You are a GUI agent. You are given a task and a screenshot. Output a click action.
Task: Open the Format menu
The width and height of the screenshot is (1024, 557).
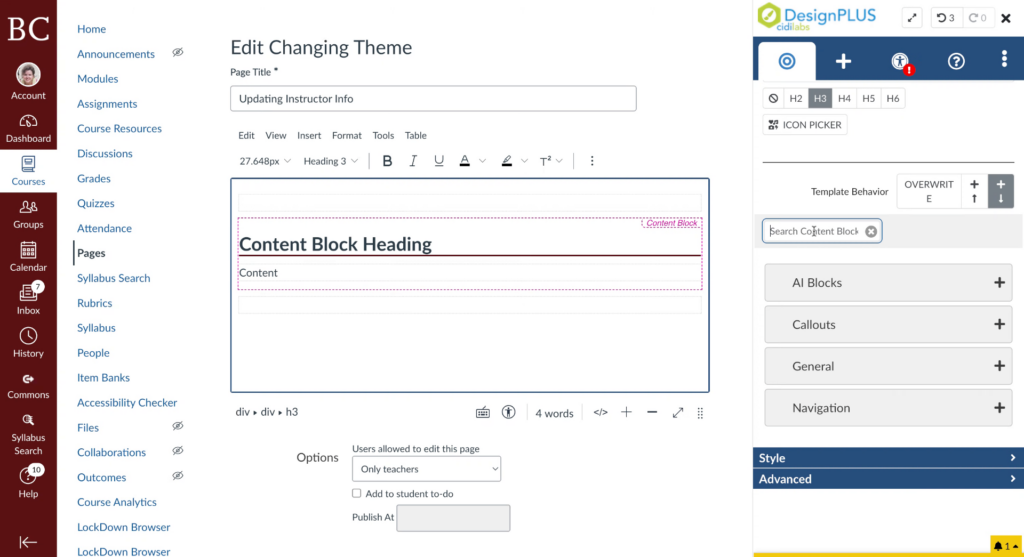click(347, 135)
